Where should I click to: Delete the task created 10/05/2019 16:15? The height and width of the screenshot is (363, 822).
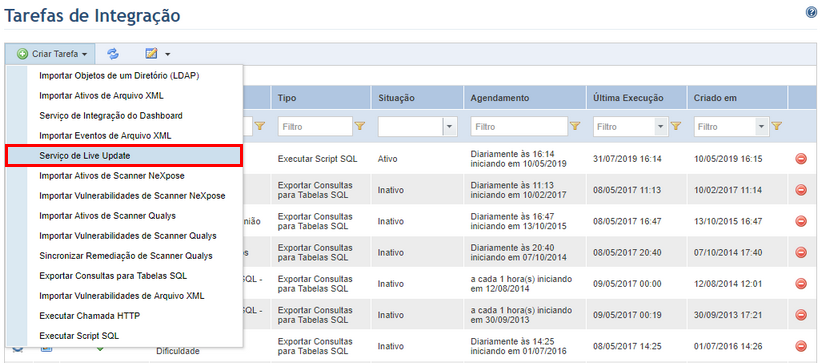(x=801, y=158)
